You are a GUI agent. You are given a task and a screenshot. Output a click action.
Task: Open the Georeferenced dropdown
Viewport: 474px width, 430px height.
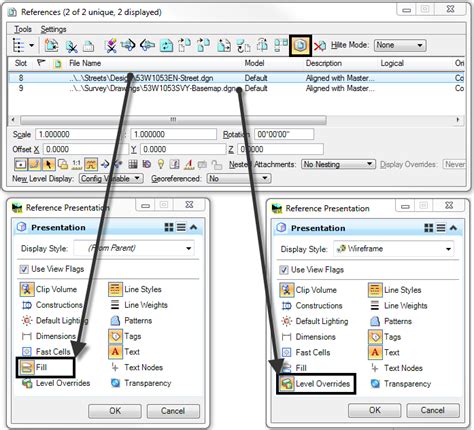click(239, 179)
